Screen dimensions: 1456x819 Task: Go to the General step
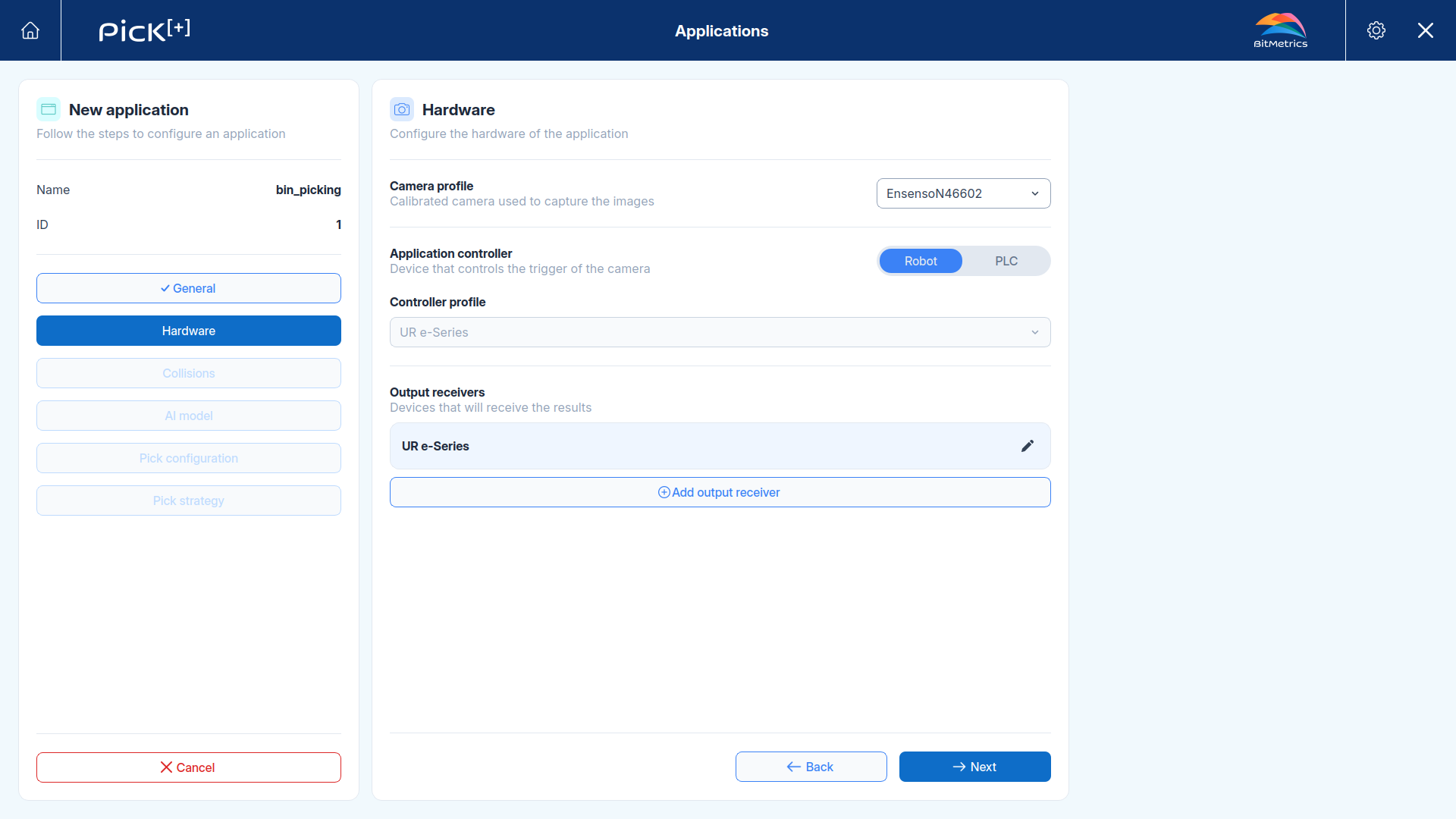tap(189, 288)
